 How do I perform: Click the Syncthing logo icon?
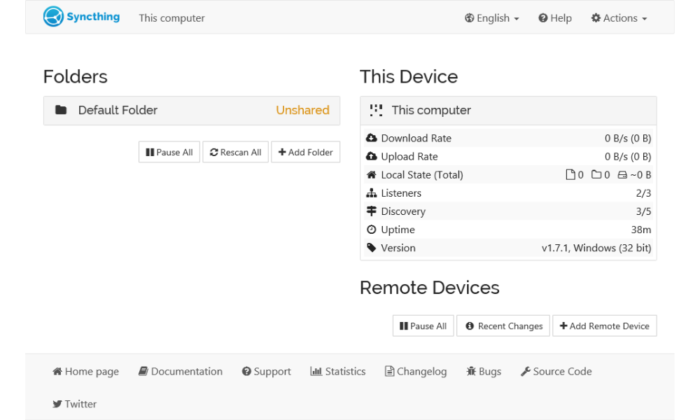coord(53,17)
